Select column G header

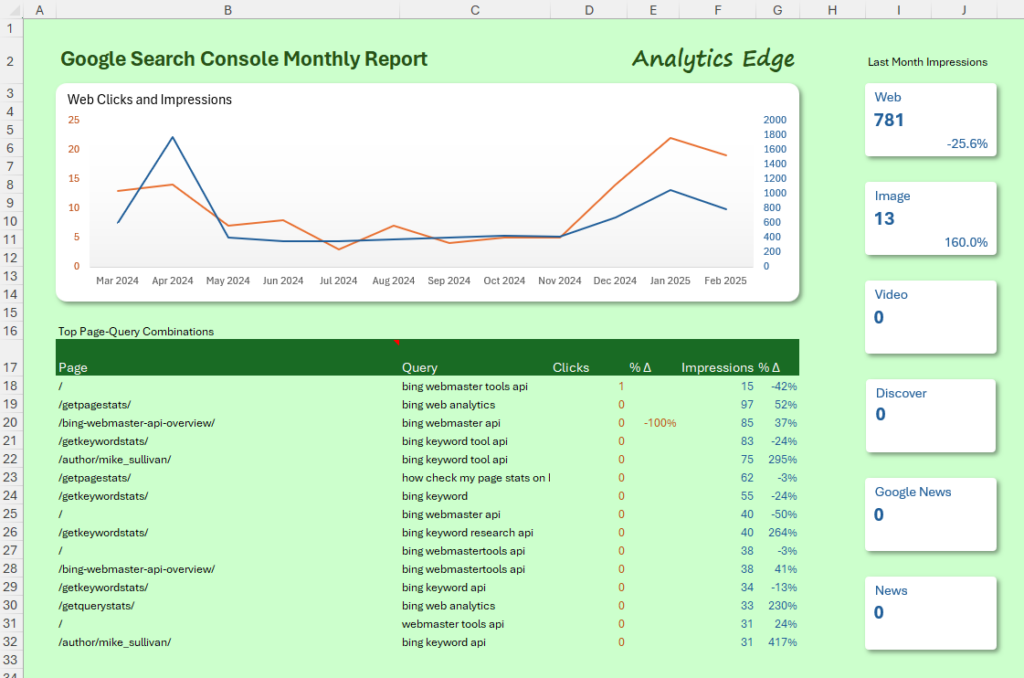coord(777,9)
